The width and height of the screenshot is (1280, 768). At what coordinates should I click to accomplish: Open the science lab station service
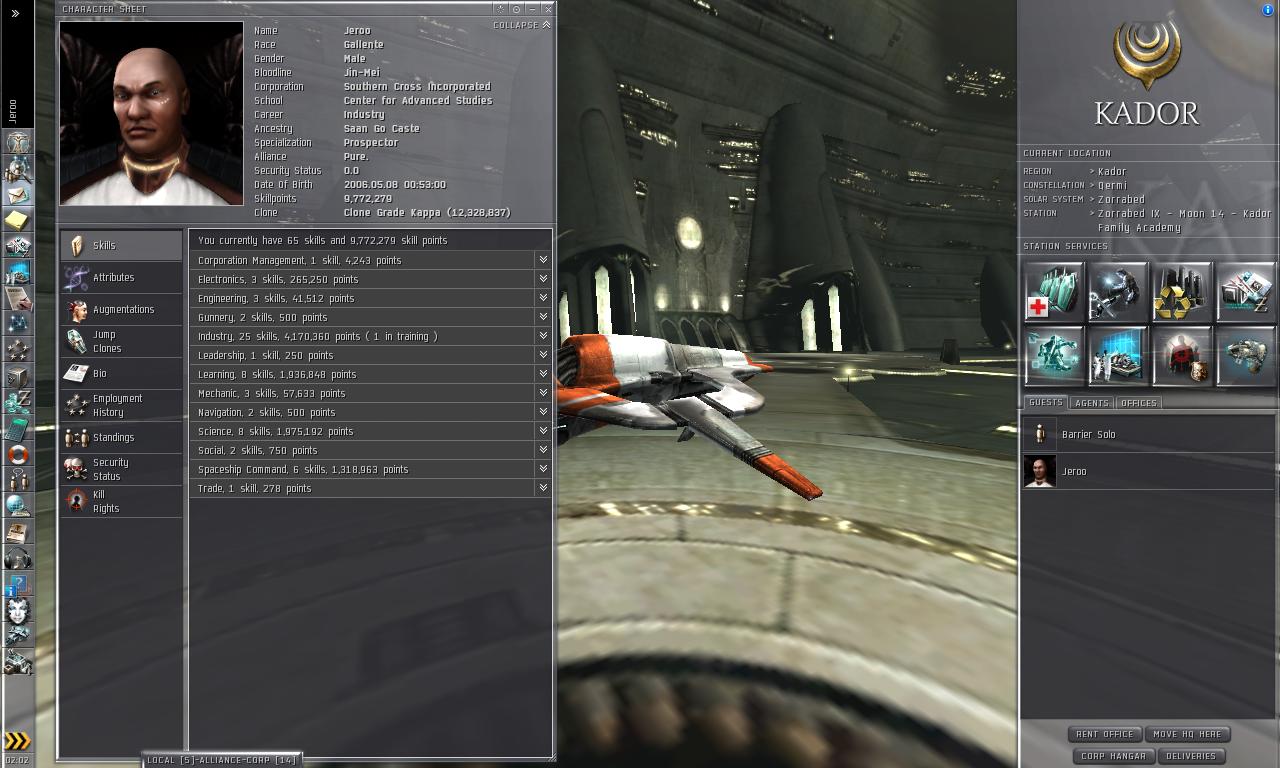1118,356
